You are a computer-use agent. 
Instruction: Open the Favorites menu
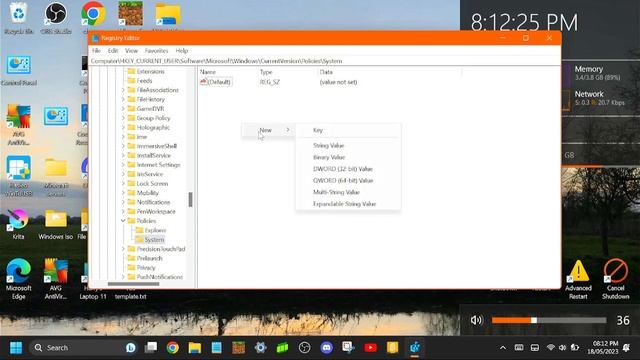point(156,51)
